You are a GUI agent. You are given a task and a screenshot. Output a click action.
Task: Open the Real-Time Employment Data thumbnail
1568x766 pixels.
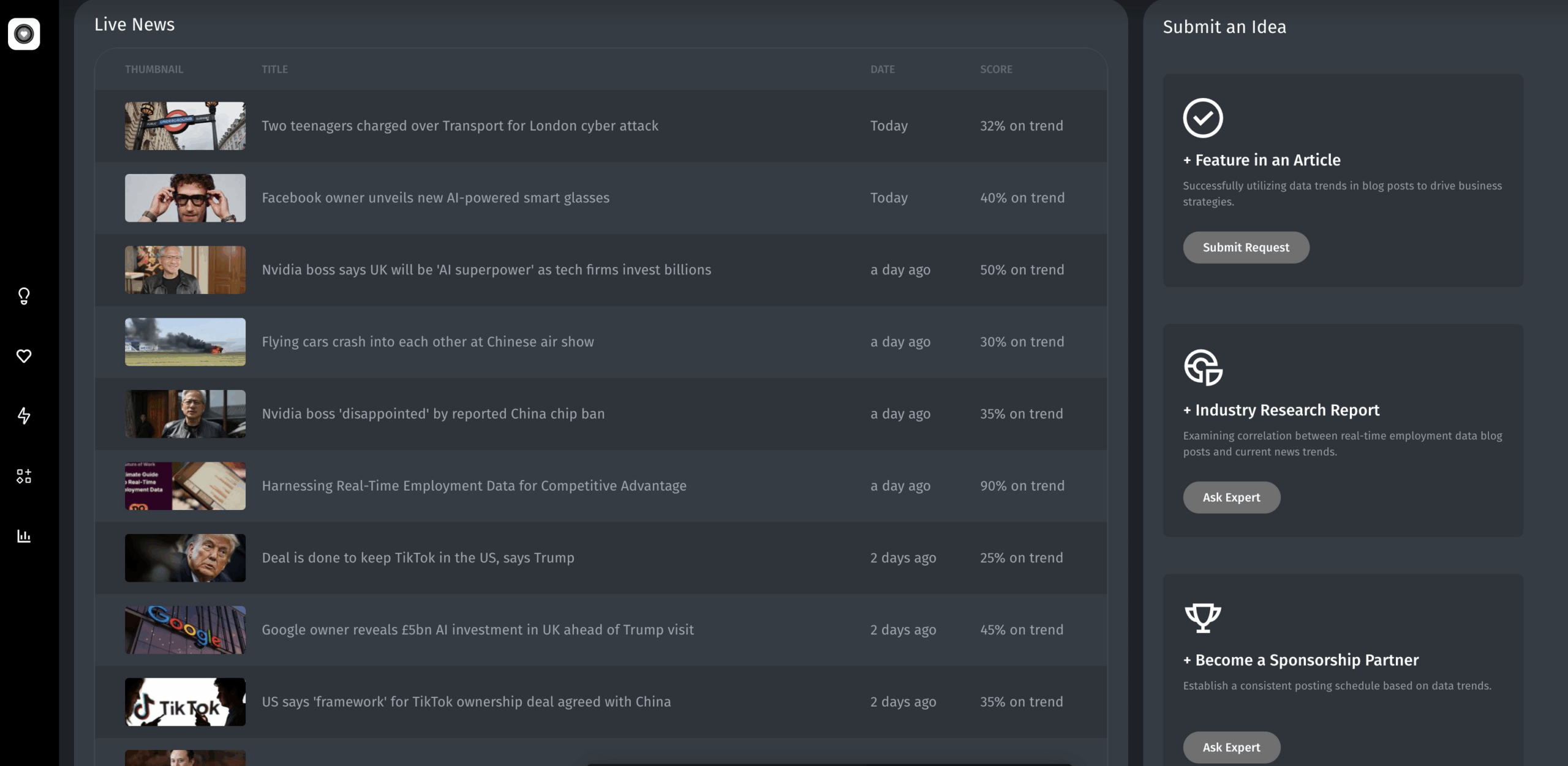(x=185, y=486)
